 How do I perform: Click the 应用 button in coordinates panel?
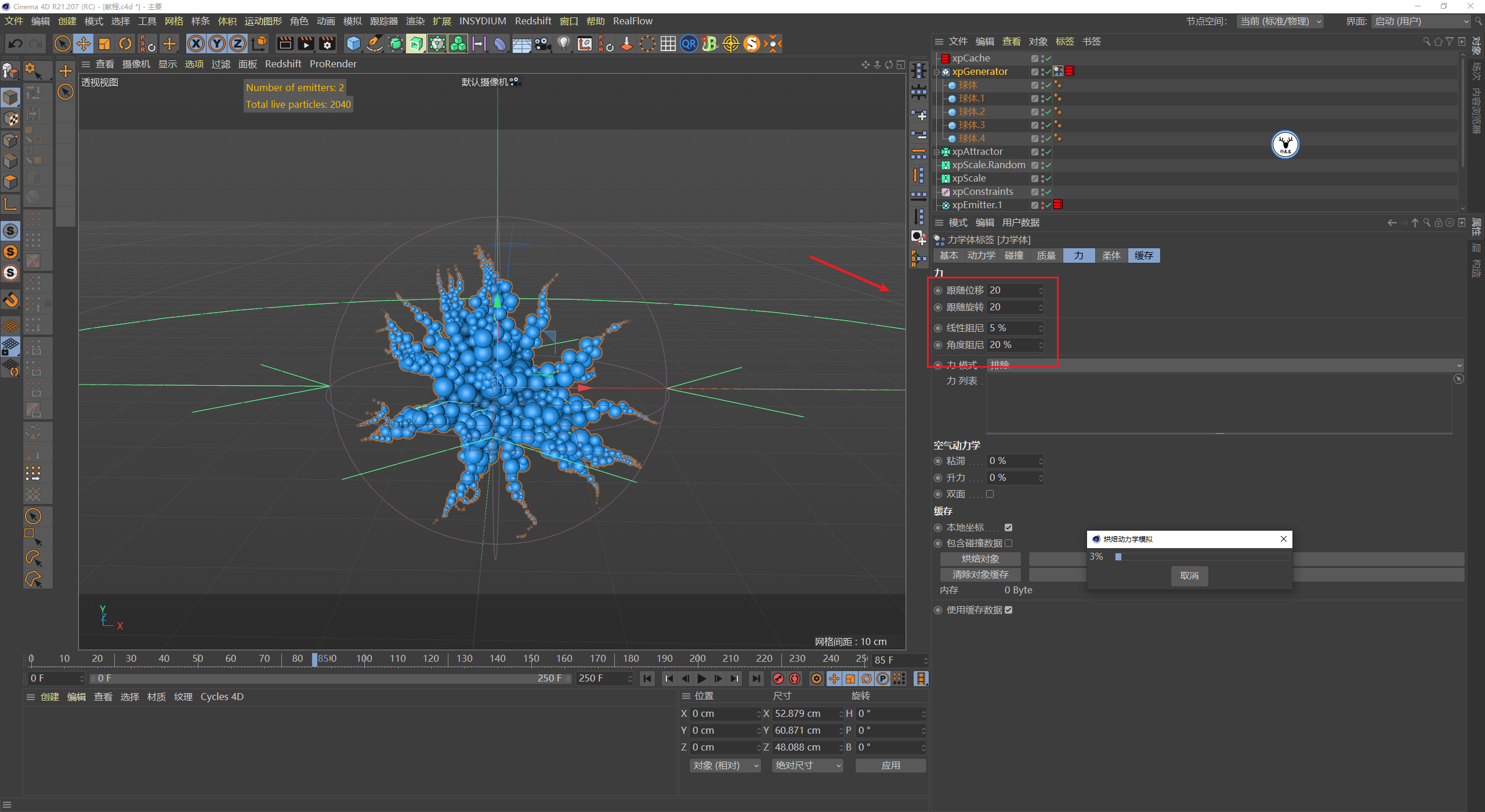click(x=891, y=766)
